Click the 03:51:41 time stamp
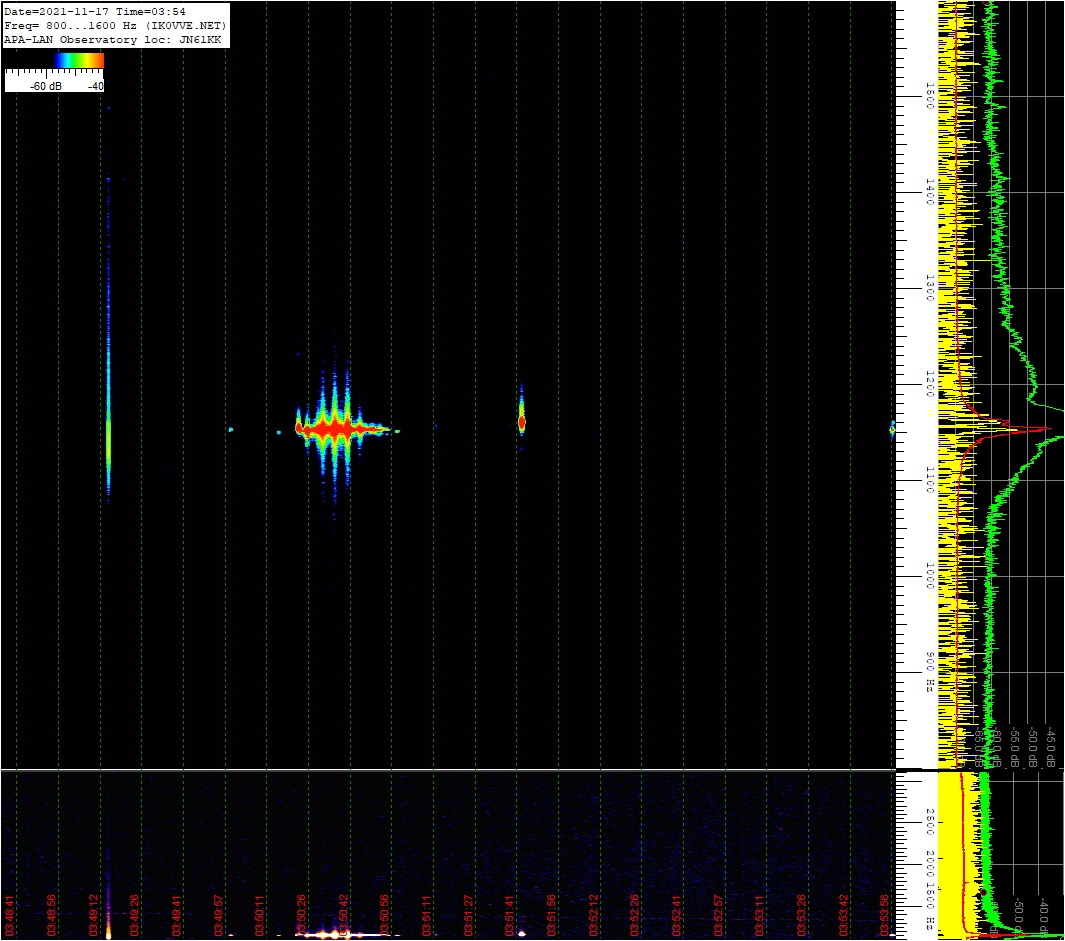 [509, 915]
